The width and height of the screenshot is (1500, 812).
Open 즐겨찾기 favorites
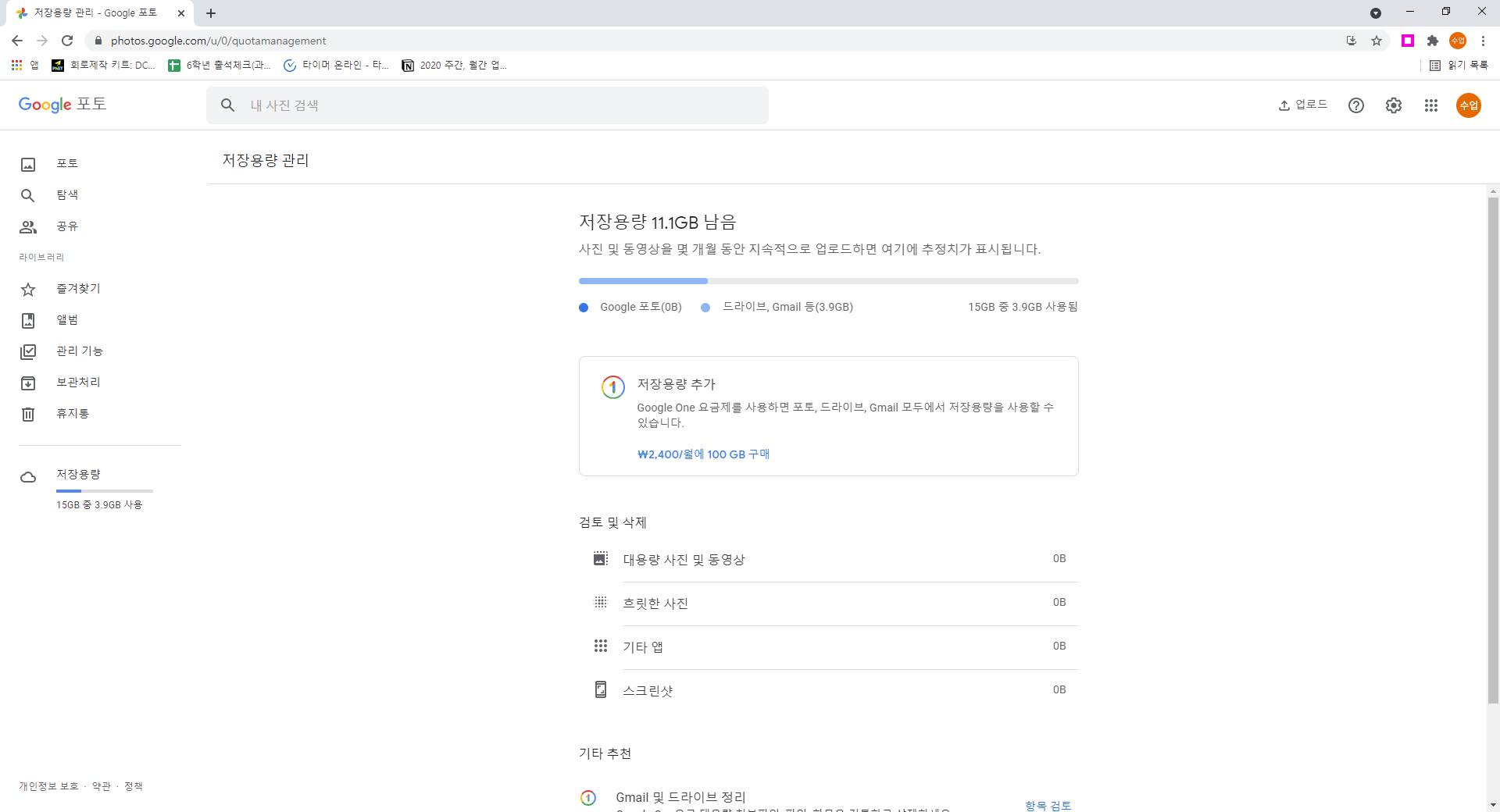tap(78, 288)
